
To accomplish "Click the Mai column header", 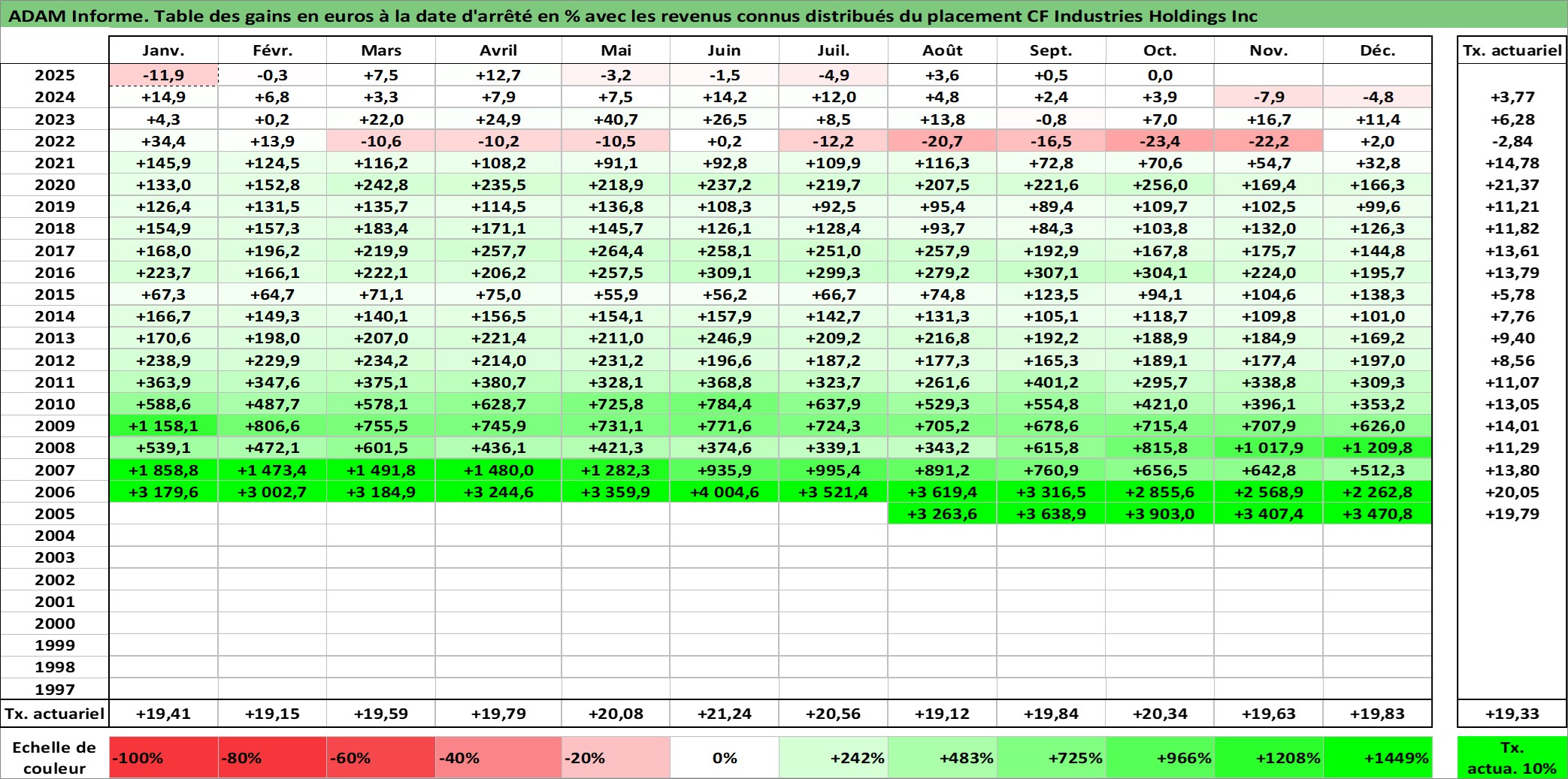I will point(616,50).
